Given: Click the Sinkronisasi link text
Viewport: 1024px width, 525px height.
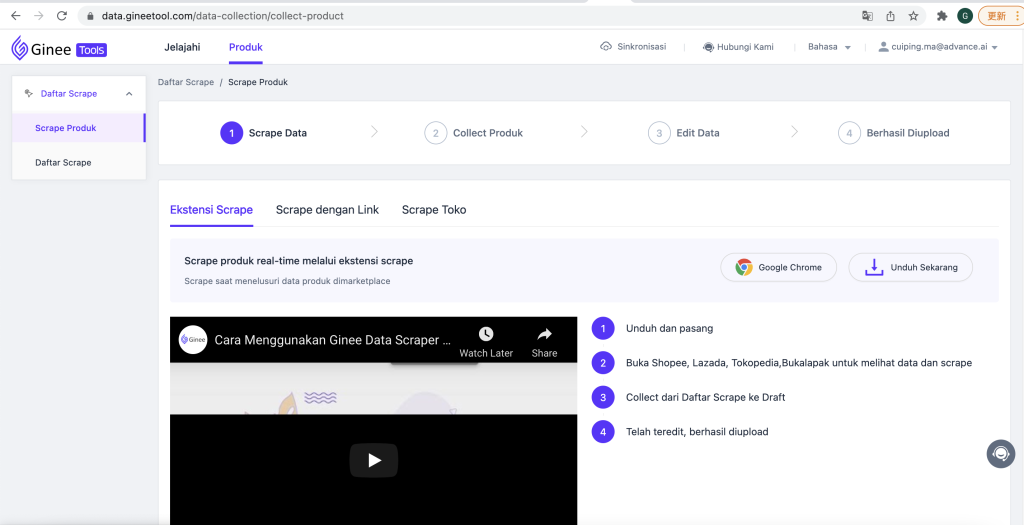Looking at the screenshot, I should coord(641,47).
